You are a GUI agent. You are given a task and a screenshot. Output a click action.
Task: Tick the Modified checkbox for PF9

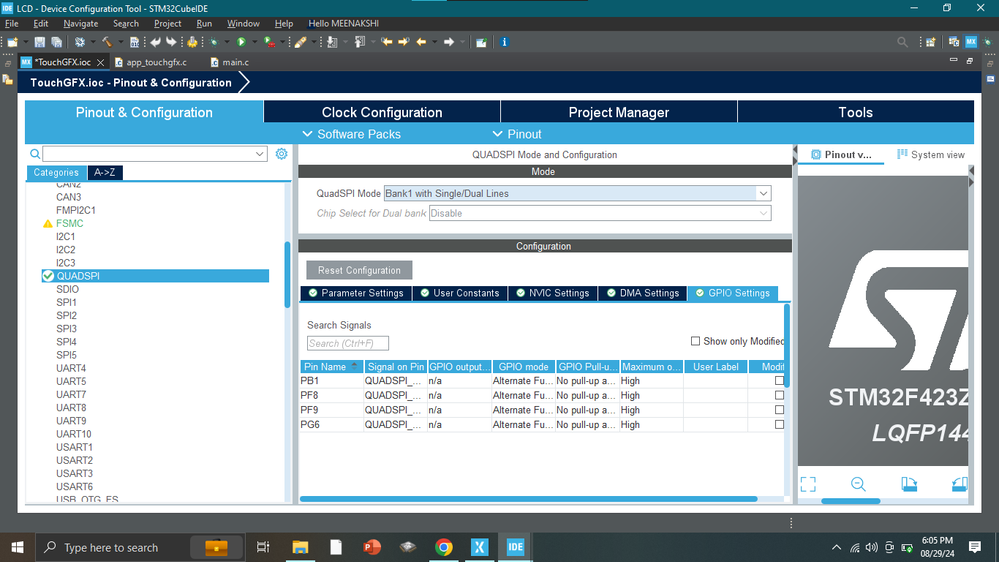(779, 410)
